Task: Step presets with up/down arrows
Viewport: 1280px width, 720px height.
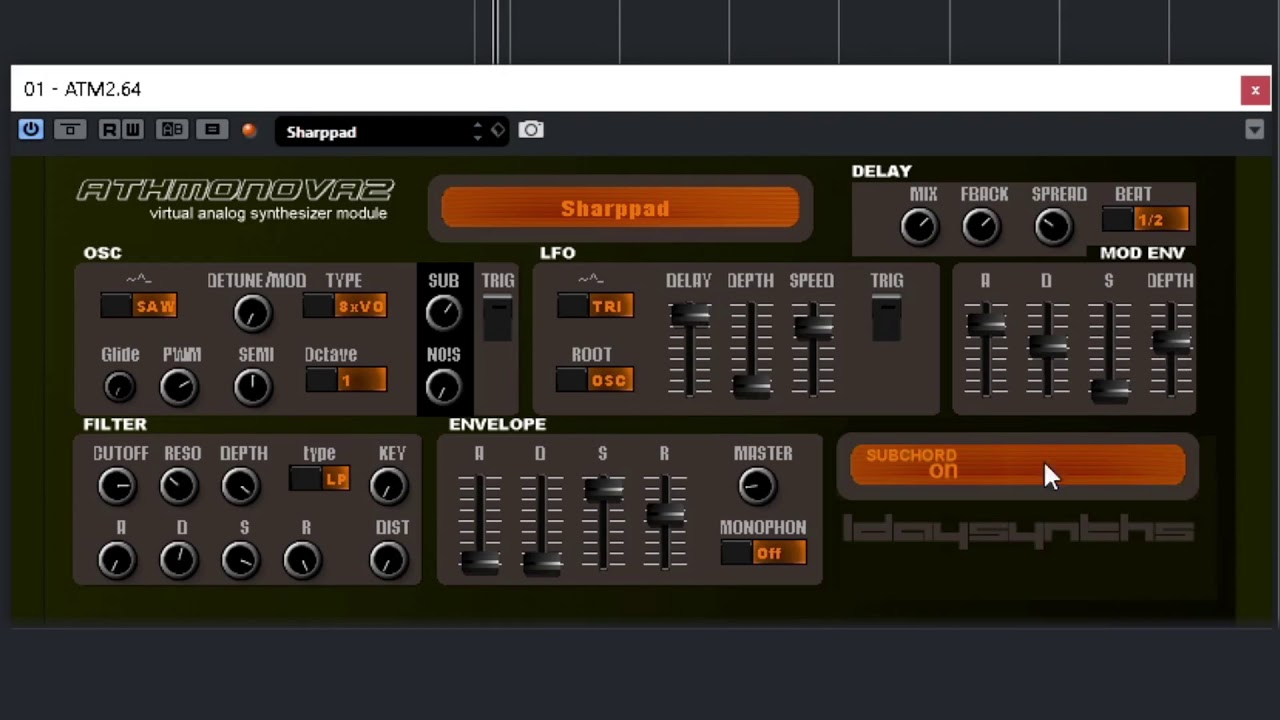Action: coord(477,131)
